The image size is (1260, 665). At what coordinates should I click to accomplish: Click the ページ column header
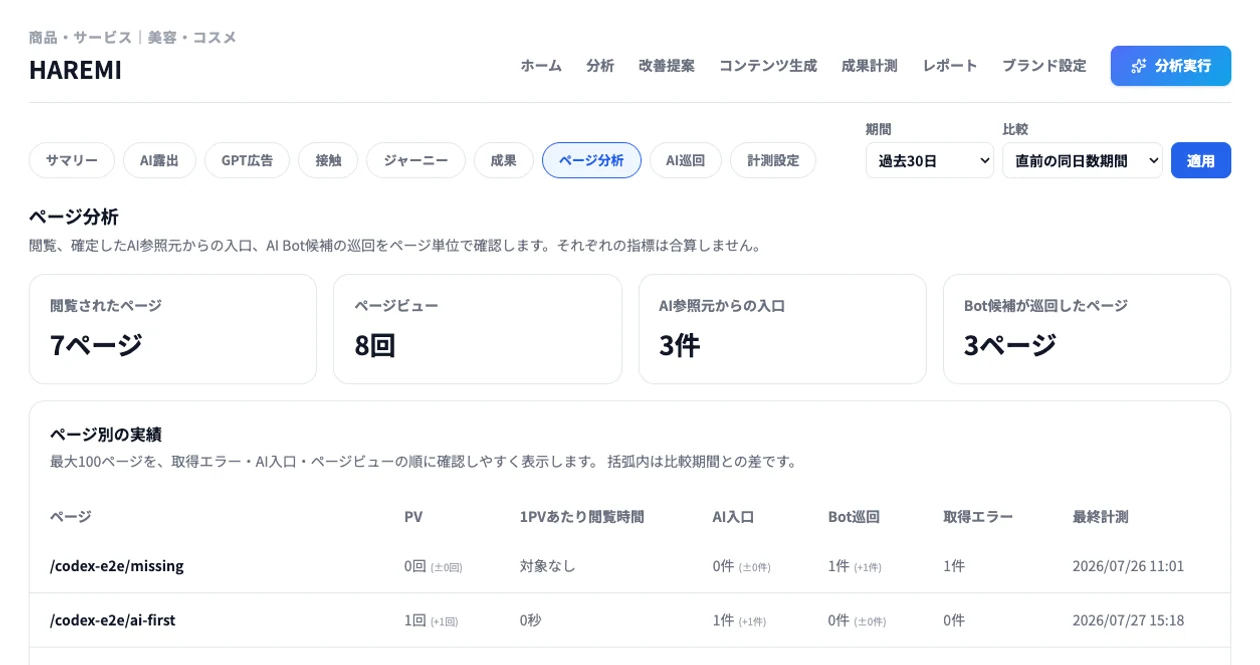(70, 516)
